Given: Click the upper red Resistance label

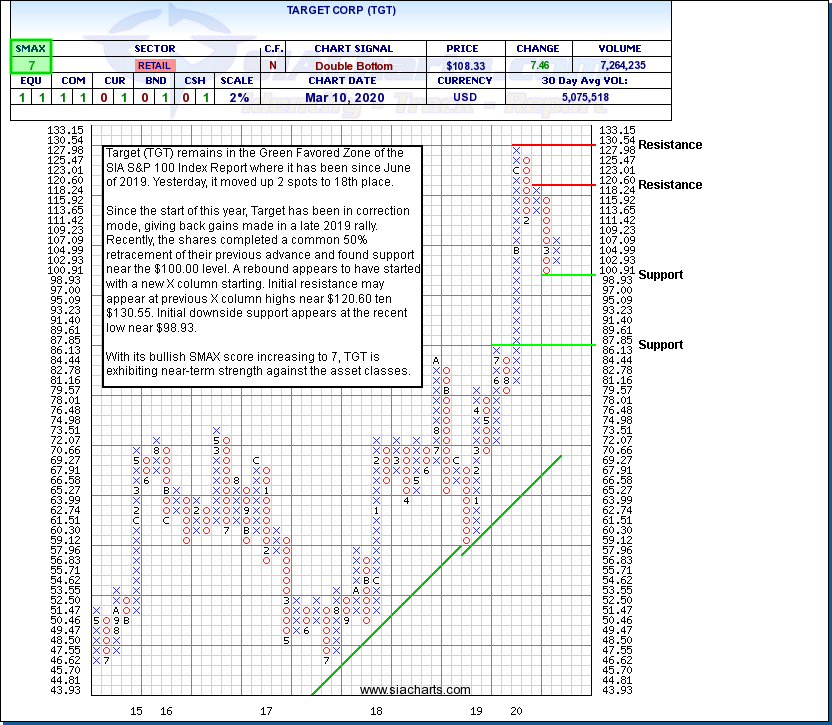Looking at the screenshot, I should [x=670, y=145].
